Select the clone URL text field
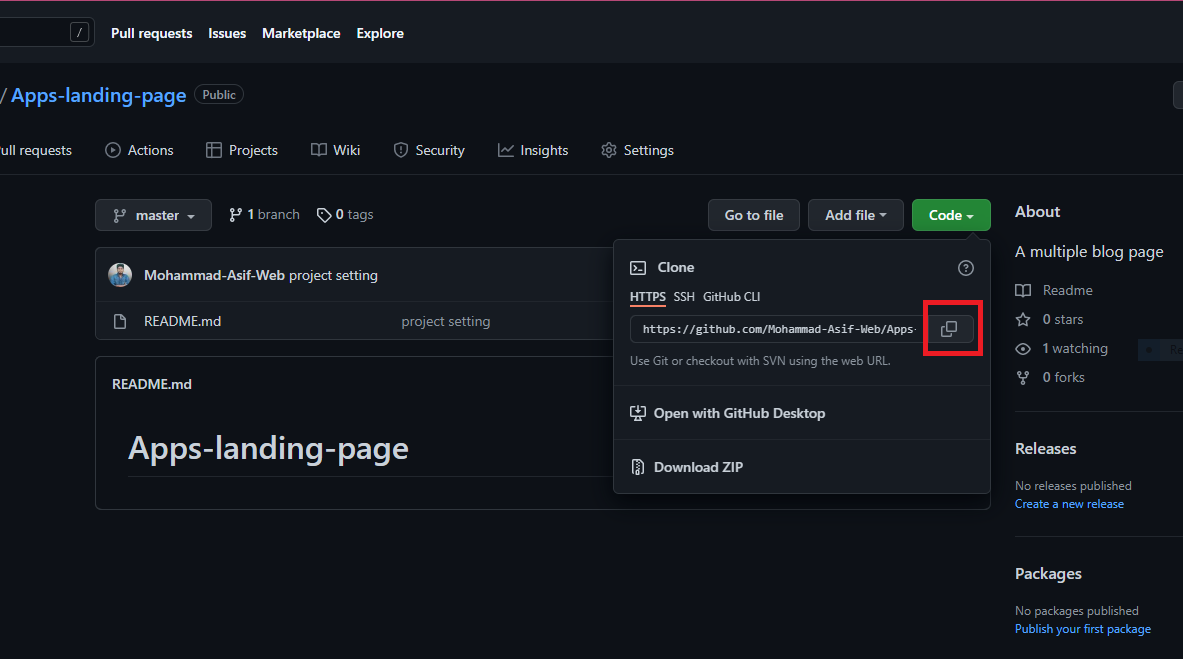 tap(778, 329)
